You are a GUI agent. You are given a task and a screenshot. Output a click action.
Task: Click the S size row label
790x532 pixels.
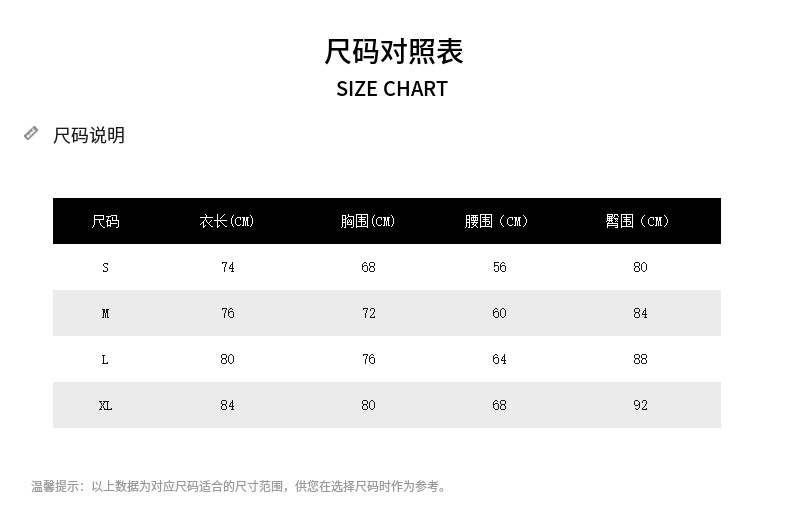[x=105, y=267]
